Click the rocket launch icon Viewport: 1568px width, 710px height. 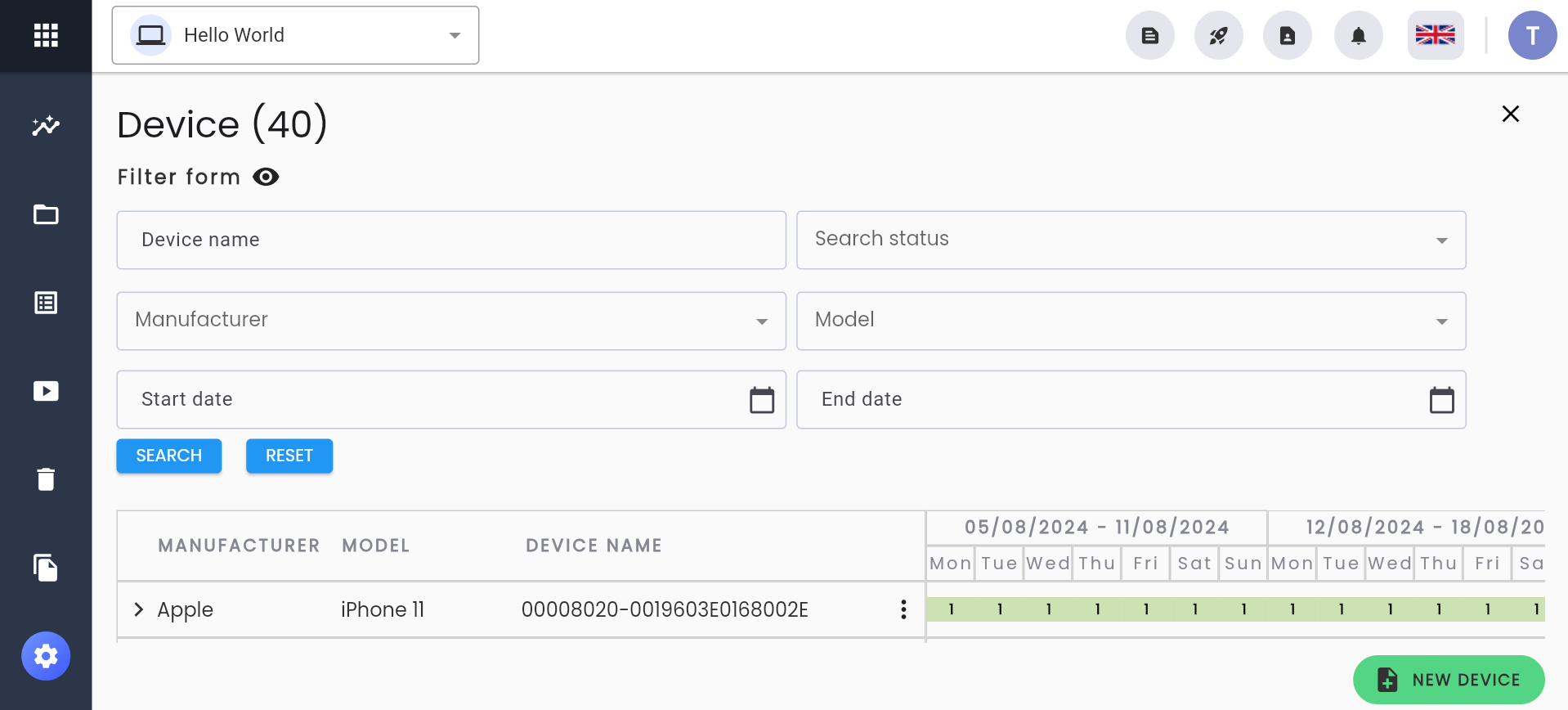tap(1219, 35)
